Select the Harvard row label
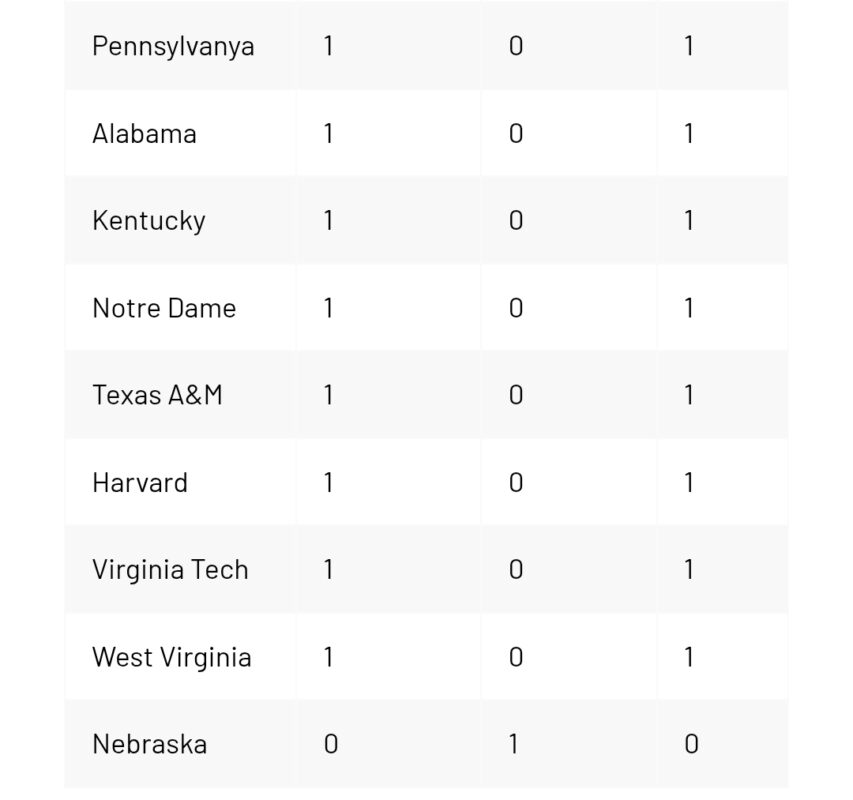The height and width of the screenshot is (800, 853). (x=140, y=483)
